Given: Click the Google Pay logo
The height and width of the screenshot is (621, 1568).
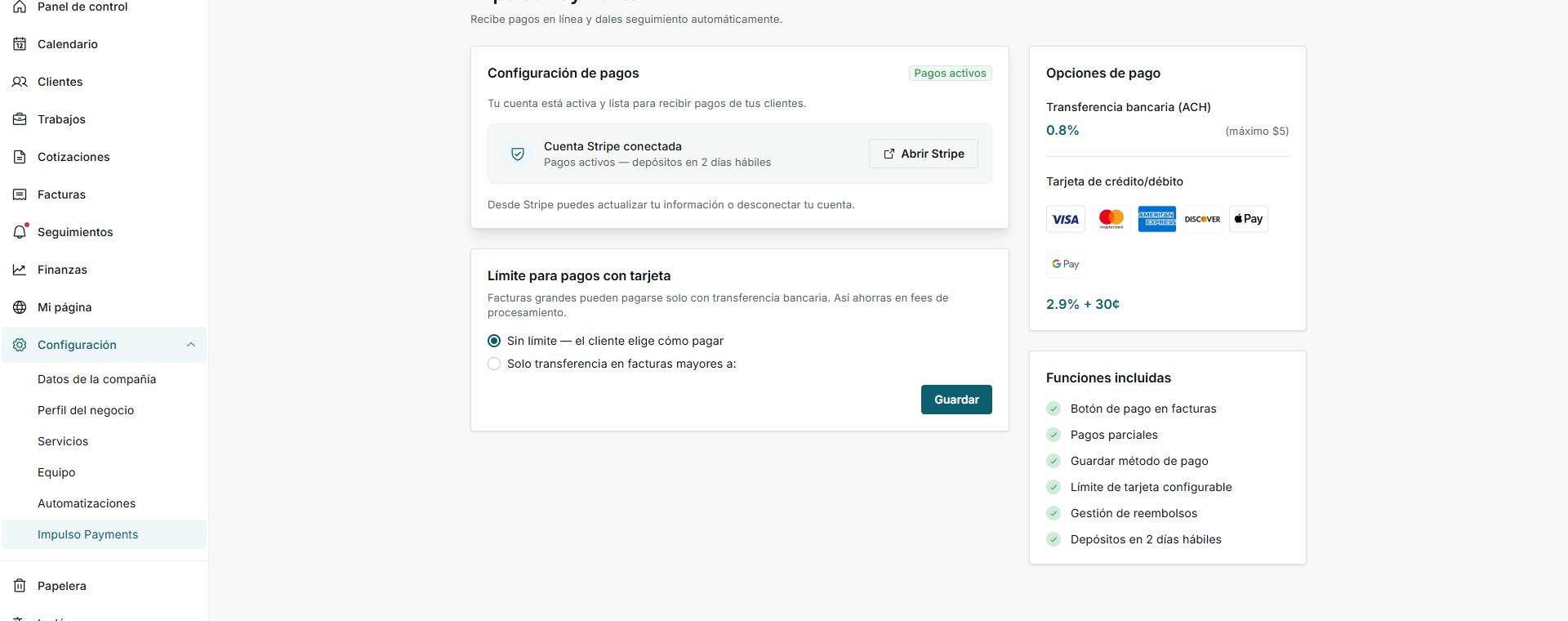Looking at the screenshot, I should coord(1066,264).
